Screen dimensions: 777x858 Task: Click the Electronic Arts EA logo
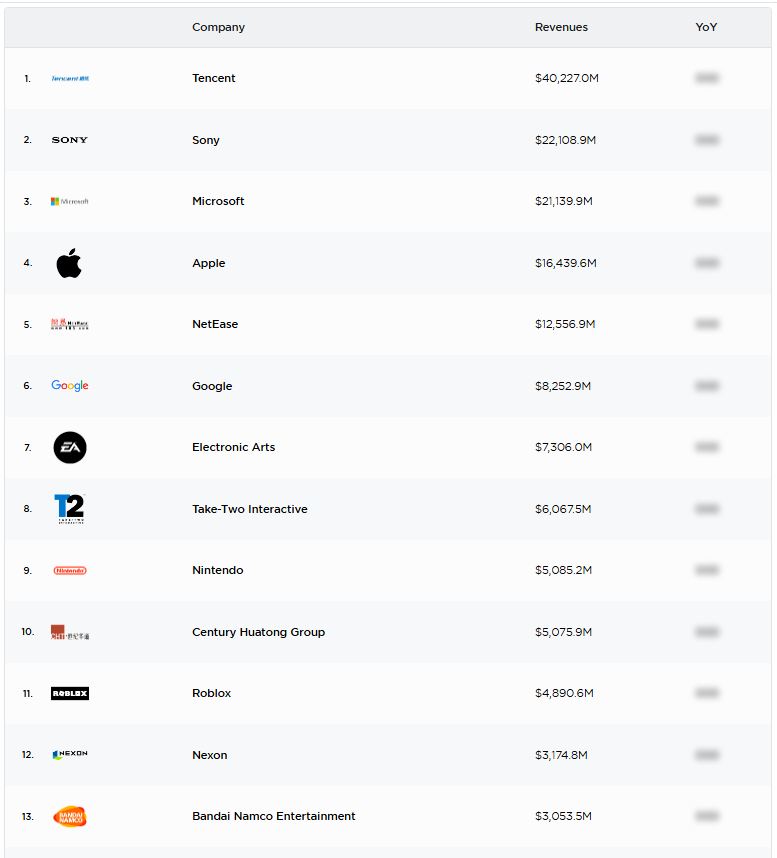70,448
